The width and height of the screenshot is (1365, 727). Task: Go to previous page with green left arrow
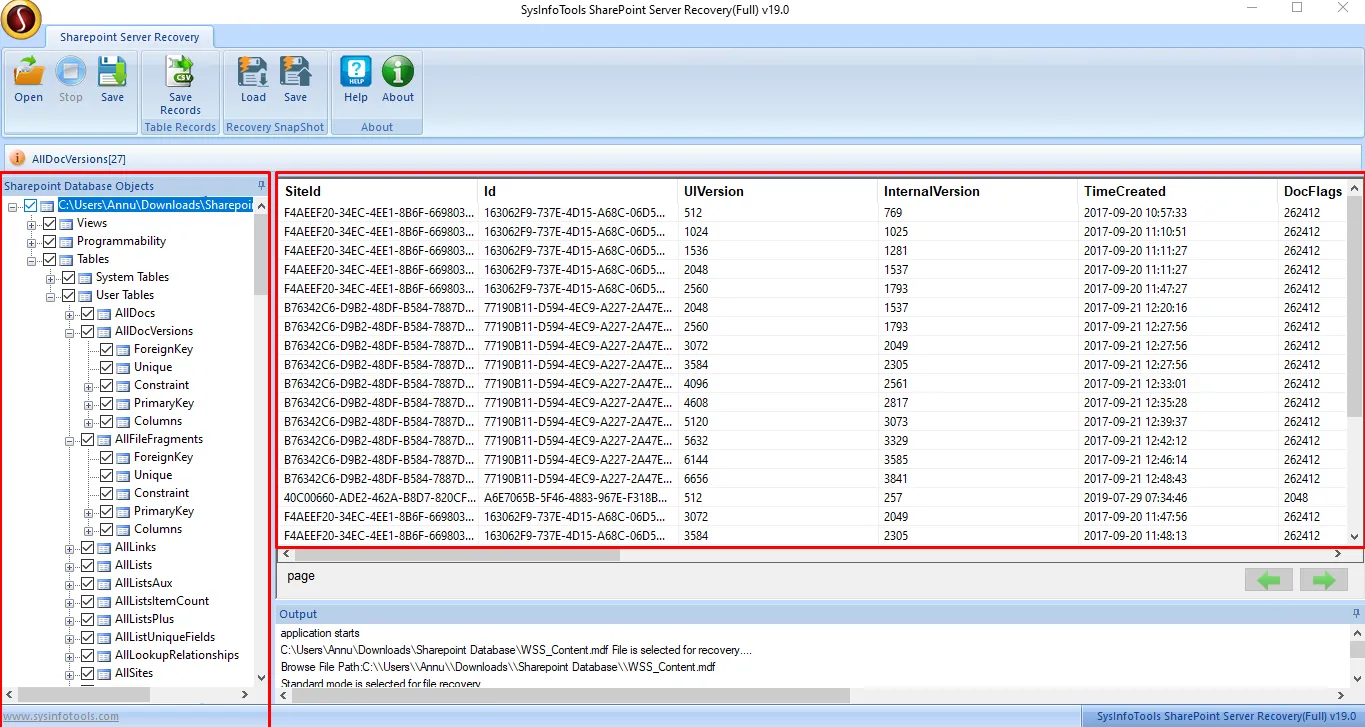pyautogui.click(x=1268, y=580)
